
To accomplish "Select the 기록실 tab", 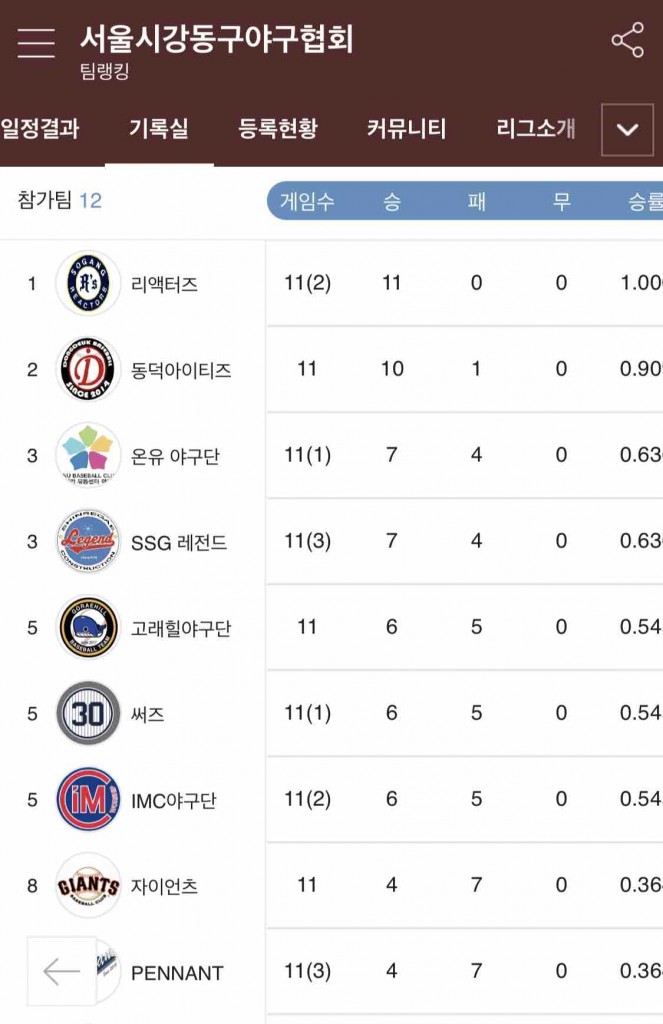I will pos(158,129).
